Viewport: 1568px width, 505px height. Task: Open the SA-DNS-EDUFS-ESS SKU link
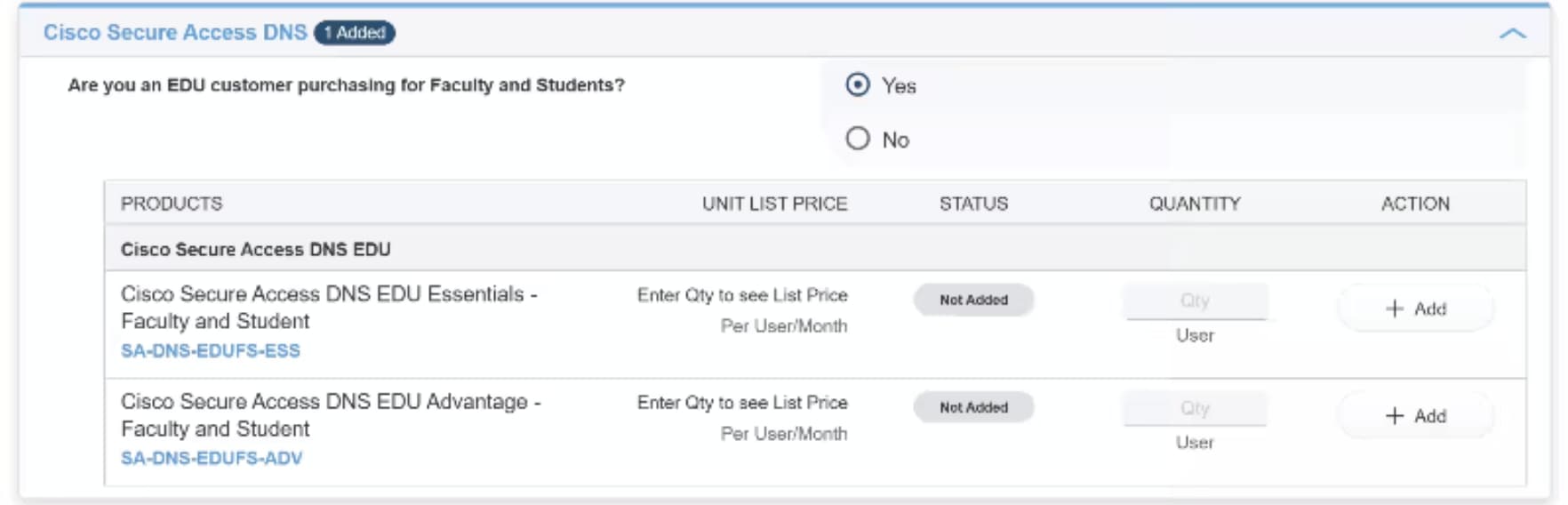point(211,351)
